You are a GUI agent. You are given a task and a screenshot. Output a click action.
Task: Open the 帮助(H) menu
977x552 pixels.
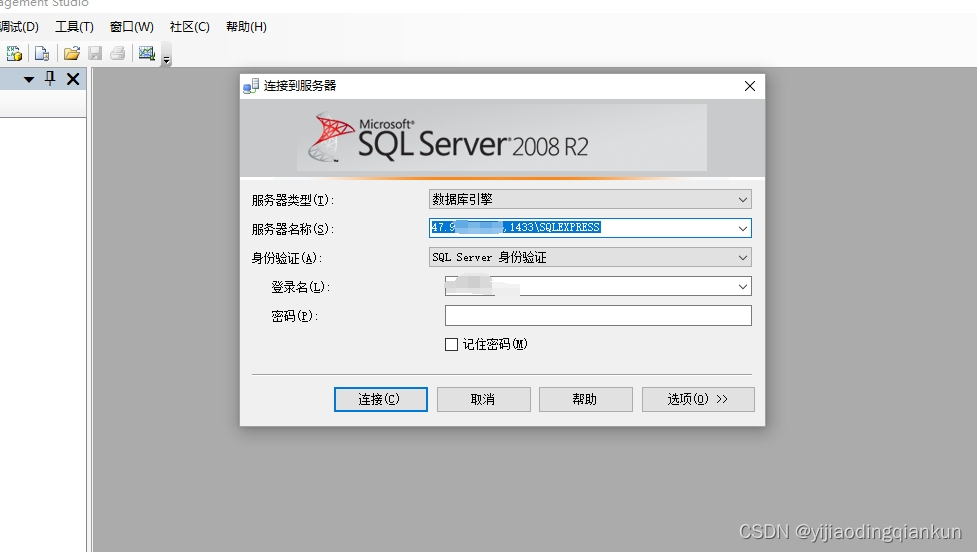[x=246, y=27]
